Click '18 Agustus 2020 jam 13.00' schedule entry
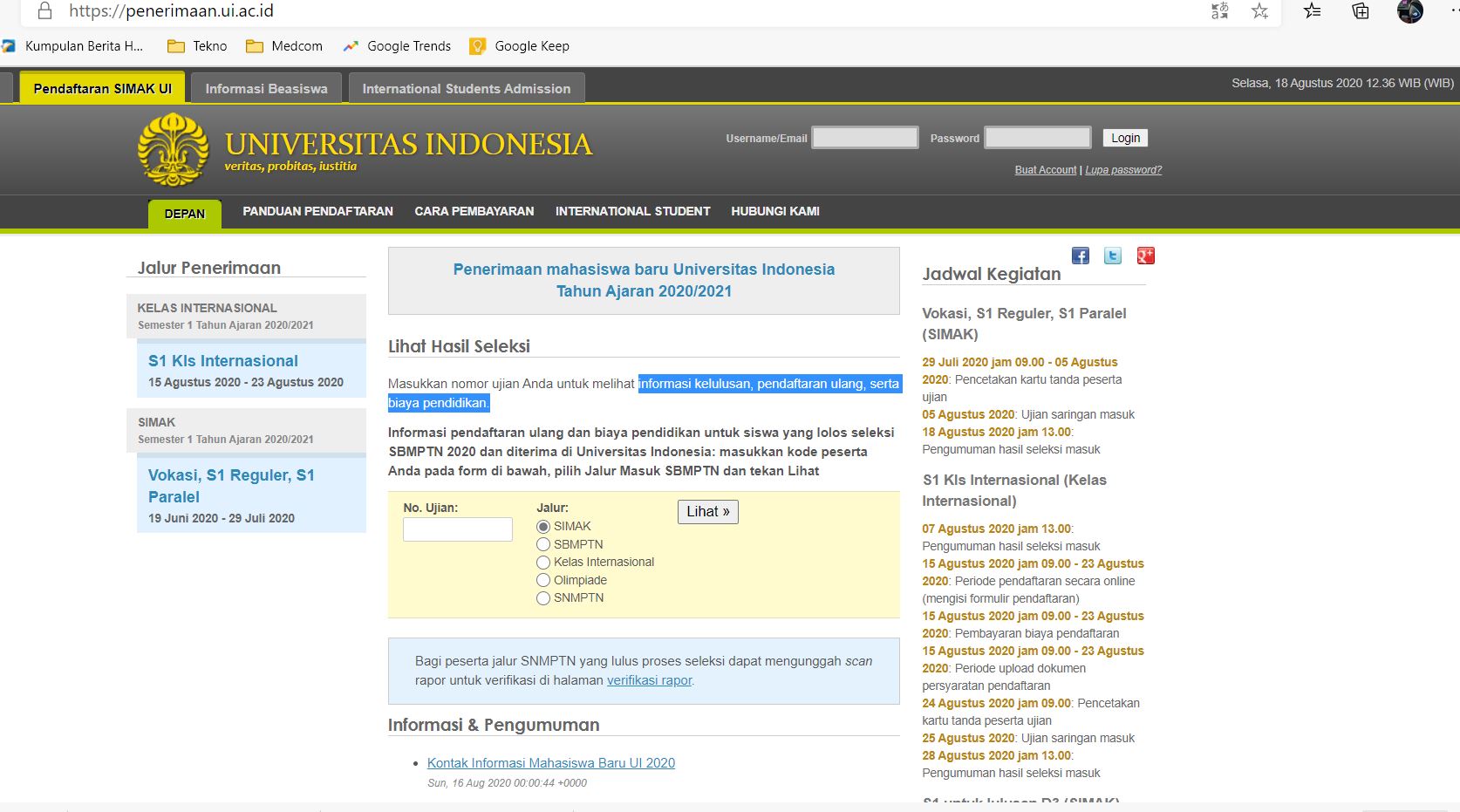This screenshot has width=1460, height=812. [996, 432]
